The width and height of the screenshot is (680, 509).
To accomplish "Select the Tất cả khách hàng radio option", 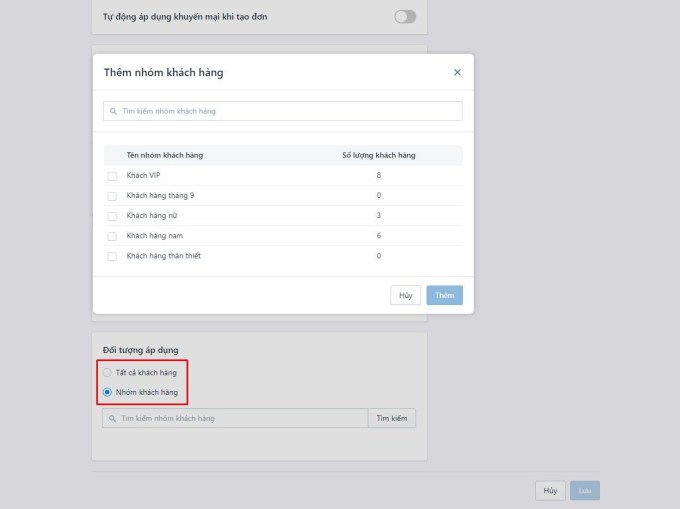I will point(108,373).
